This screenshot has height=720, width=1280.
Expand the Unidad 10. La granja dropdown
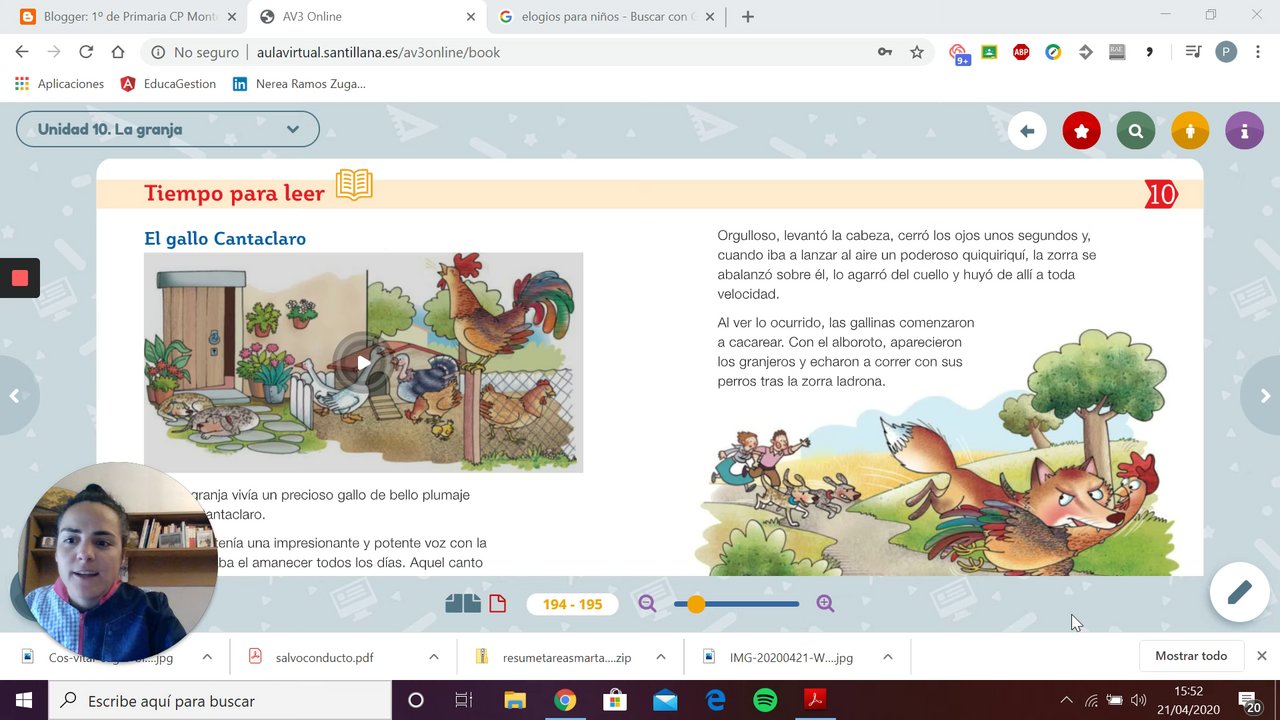pos(168,129)
